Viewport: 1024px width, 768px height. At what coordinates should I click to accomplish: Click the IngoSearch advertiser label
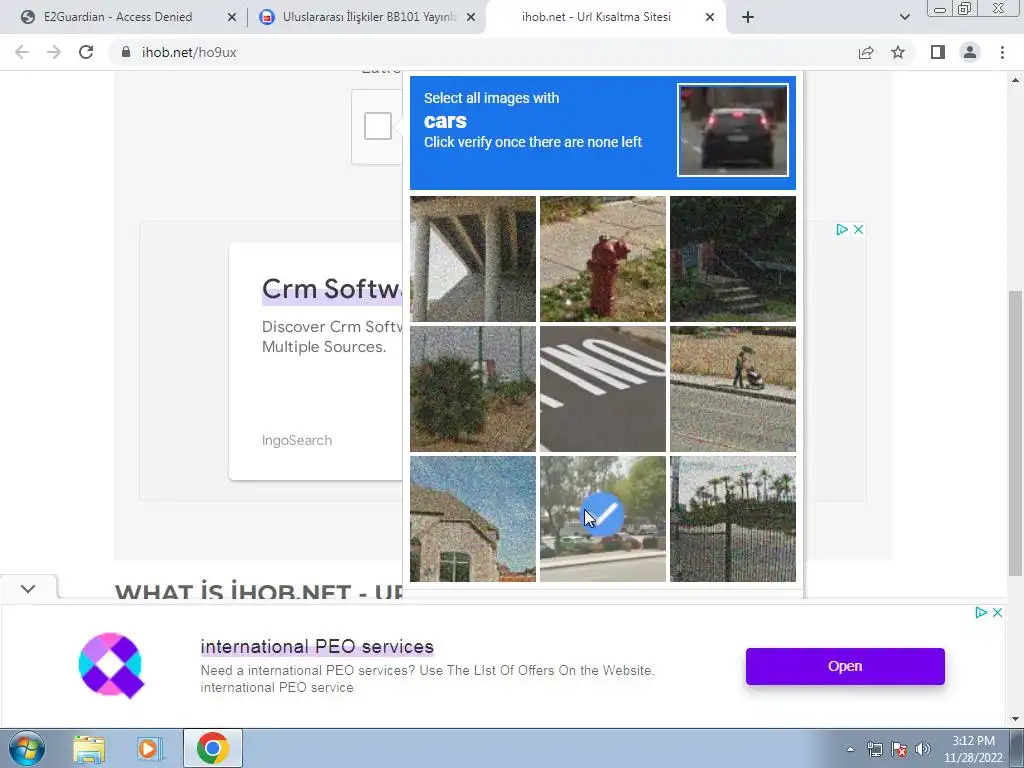pos(296,440)
